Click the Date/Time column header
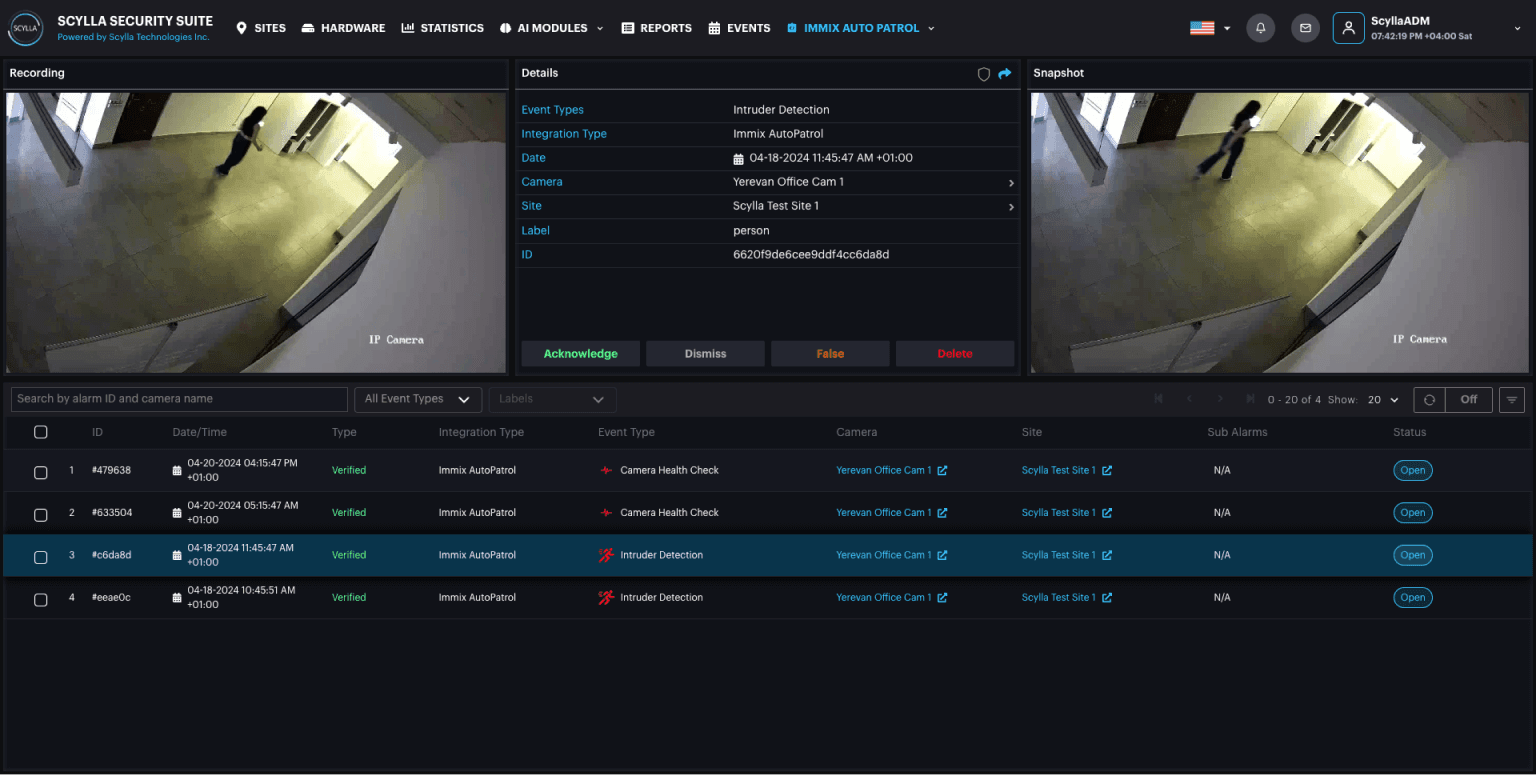1536x775 pixels. pos(200,433)
